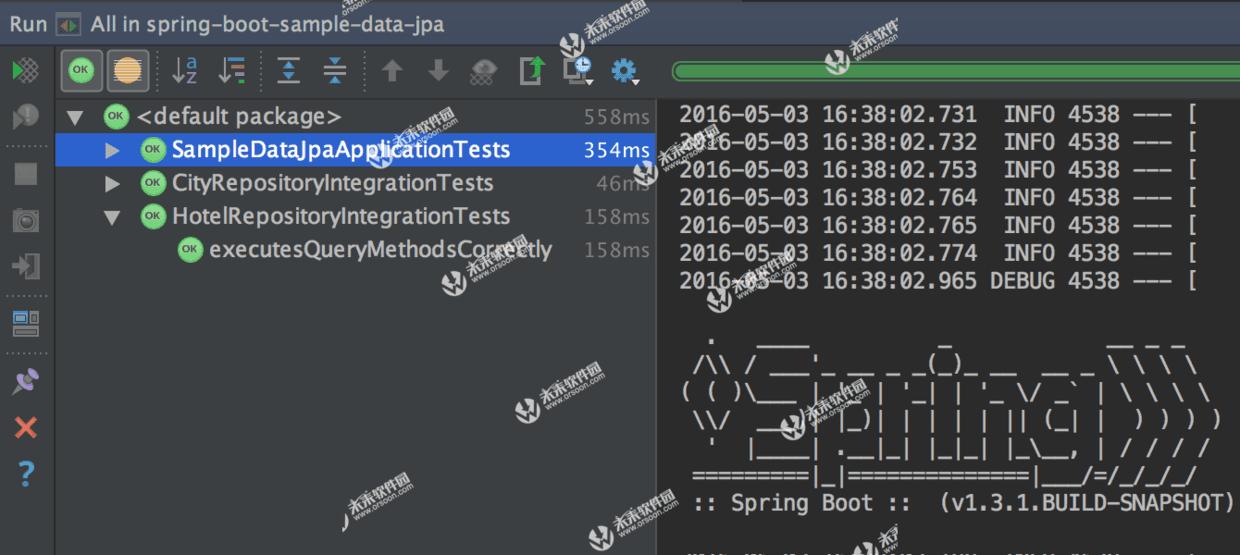The height and width of the screenshot is (555, 1240).
Task: Toggle the show ignored tests orange button
Action: pyautogui.click(x=127, y=71)
